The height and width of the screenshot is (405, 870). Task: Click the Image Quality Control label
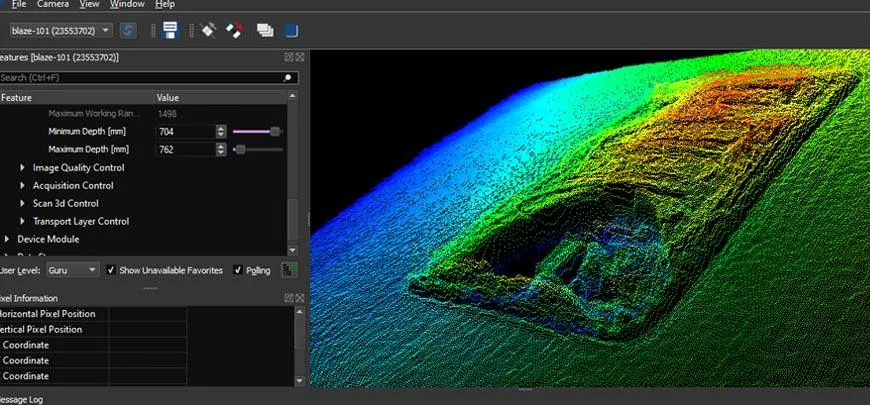tap(78, 168)
